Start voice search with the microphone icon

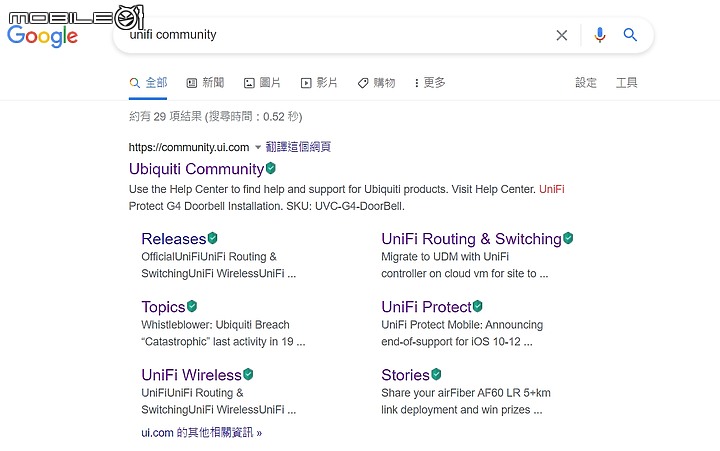(600, 35)
